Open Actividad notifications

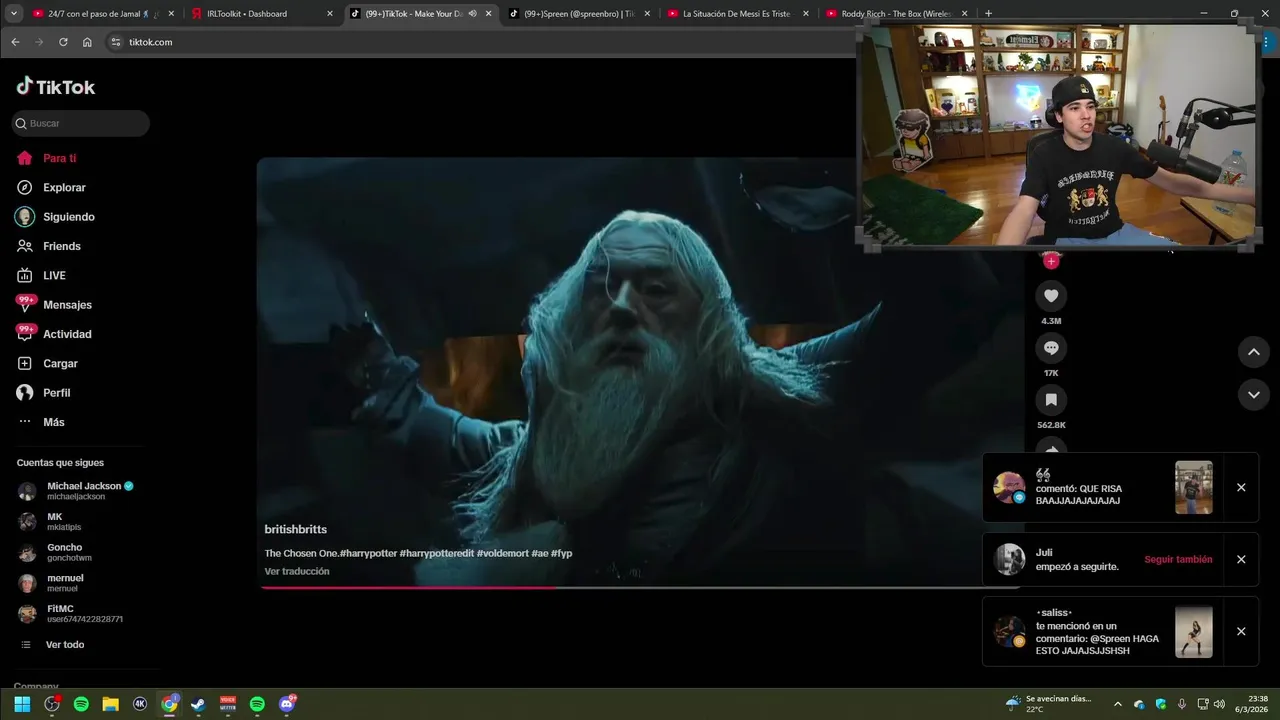click(x=54, y=334)
